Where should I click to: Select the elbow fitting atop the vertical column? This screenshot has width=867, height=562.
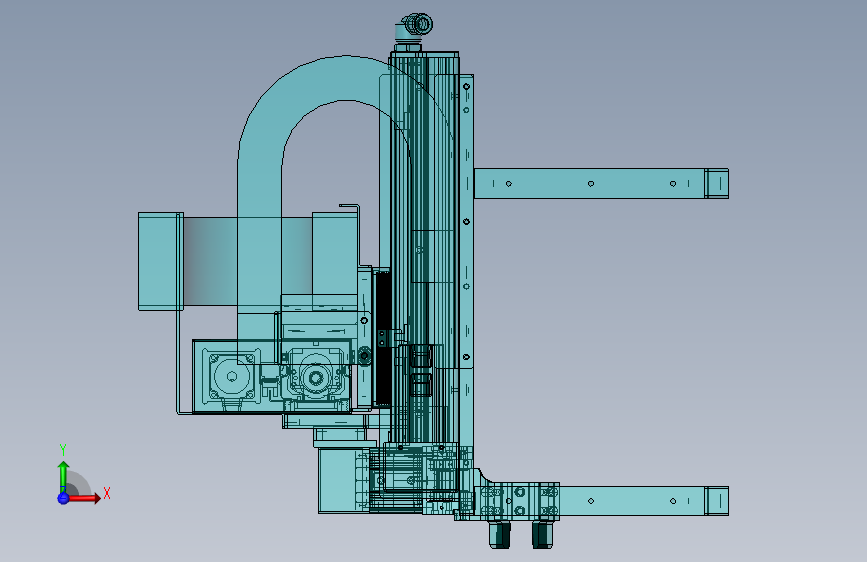coord(413,28)
